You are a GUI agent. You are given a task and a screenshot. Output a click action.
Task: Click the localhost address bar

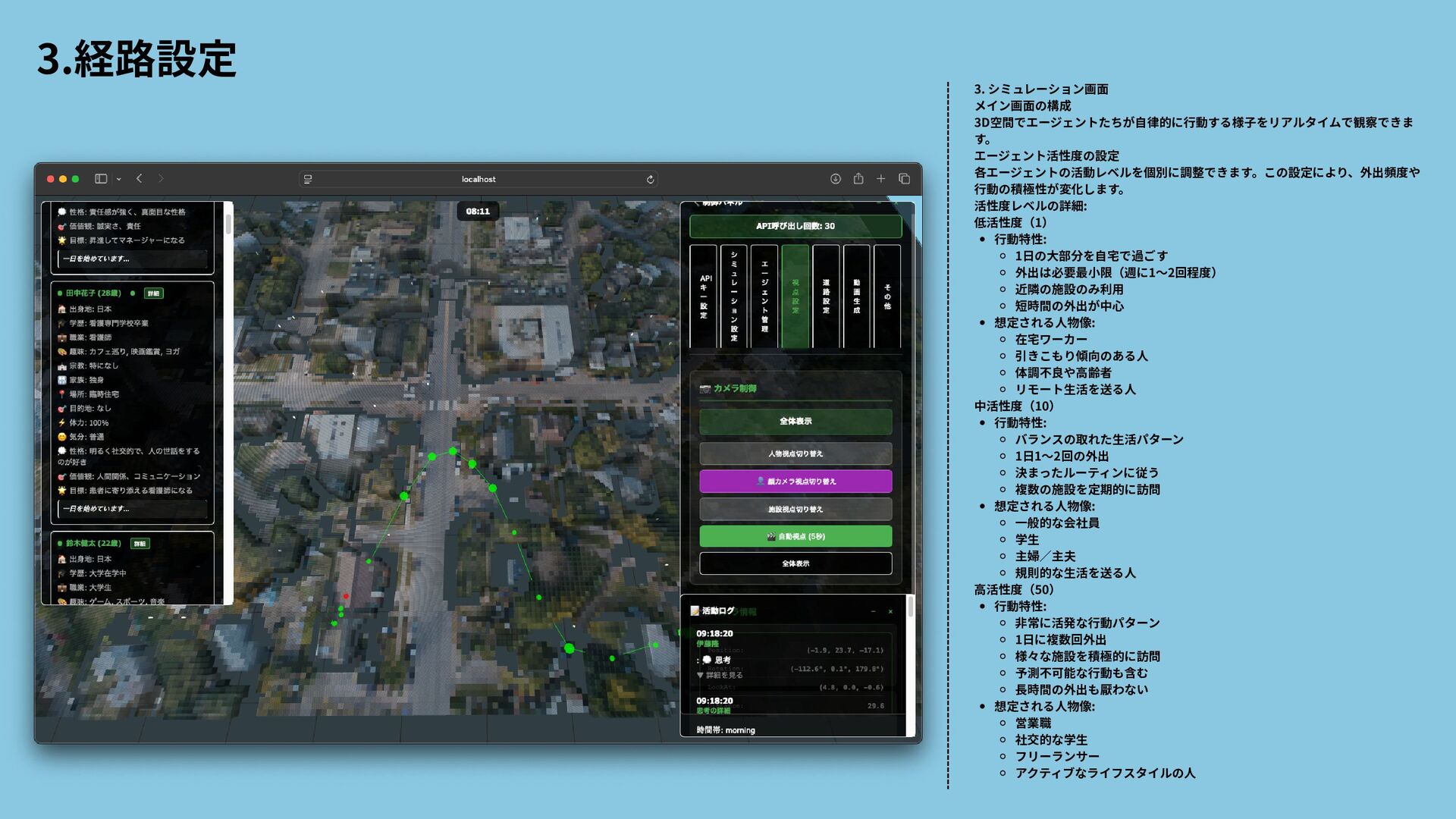479,180
